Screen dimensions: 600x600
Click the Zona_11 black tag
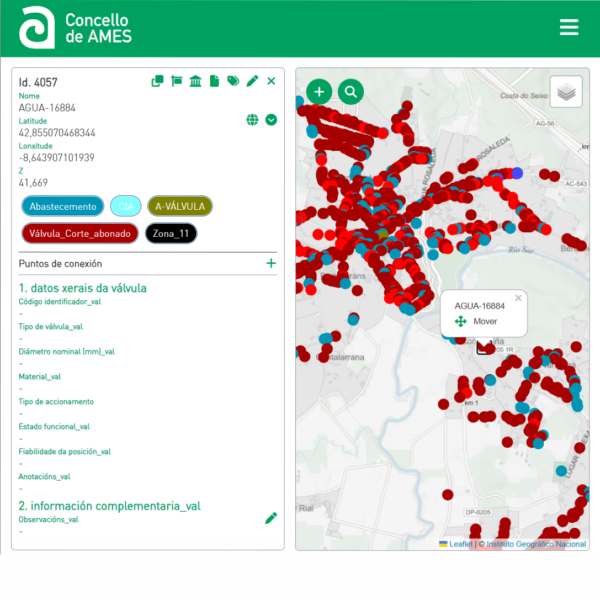171,233
